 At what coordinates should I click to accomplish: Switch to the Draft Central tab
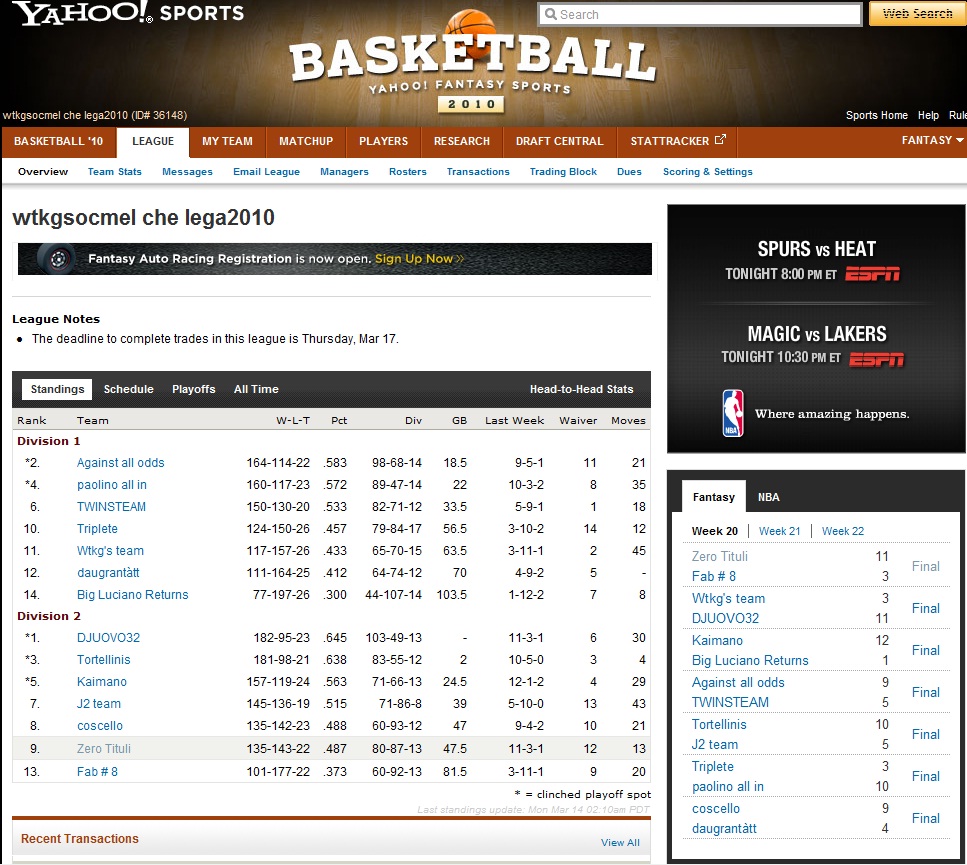pyautogui.click(x=559, y=141)
